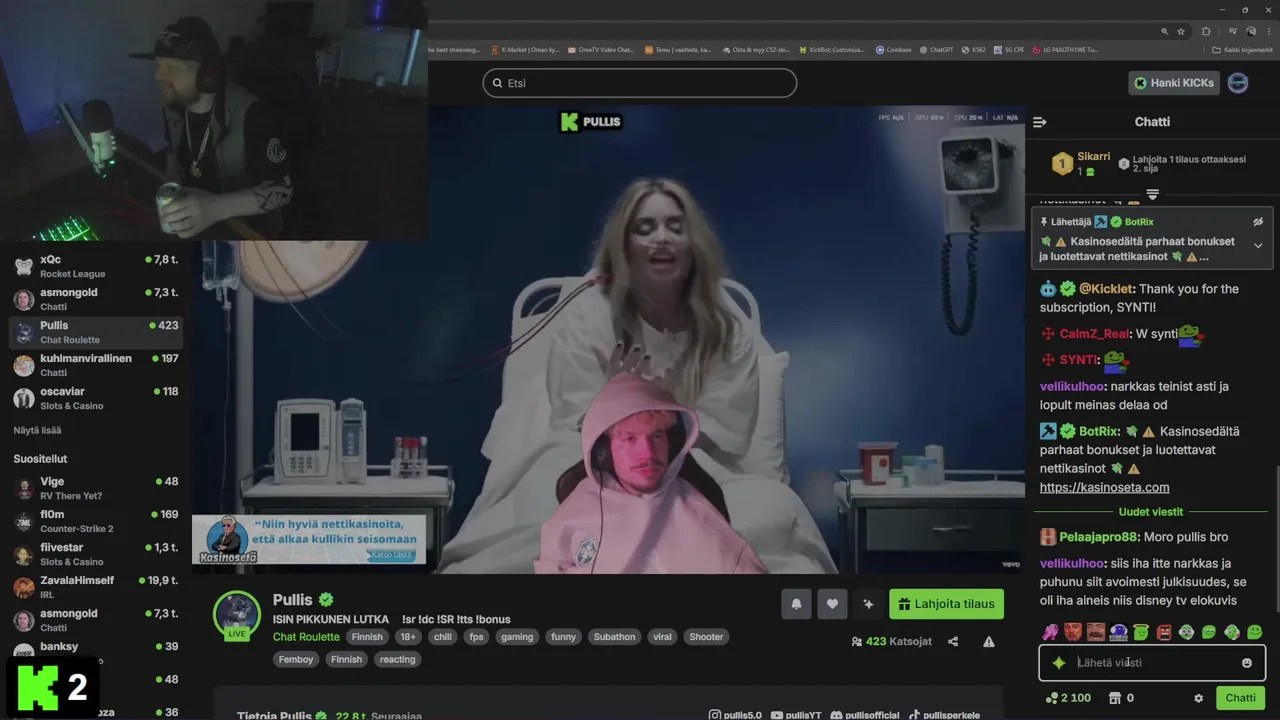Send the message with the Chatti button
Image resolution: width=1280 pixels, height=720 pixels.
click(x=1240, y=698)
